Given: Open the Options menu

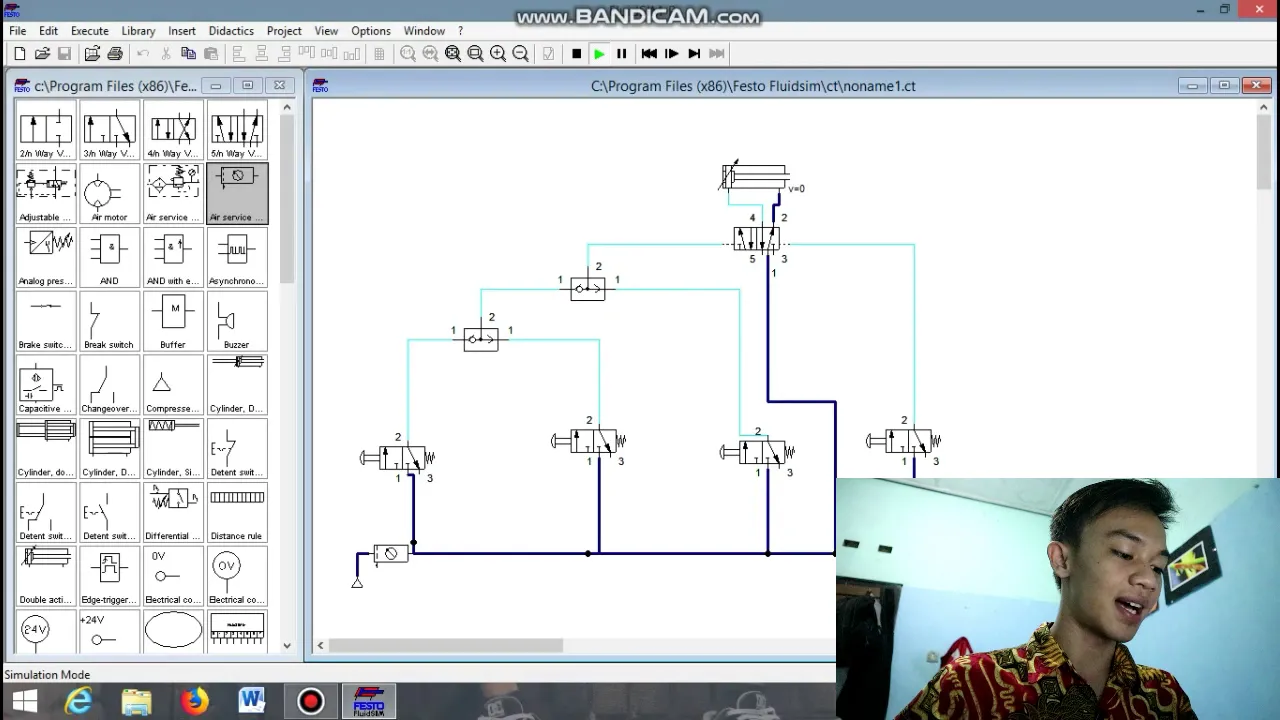Looking at the screenshot, I should [371, 31].
